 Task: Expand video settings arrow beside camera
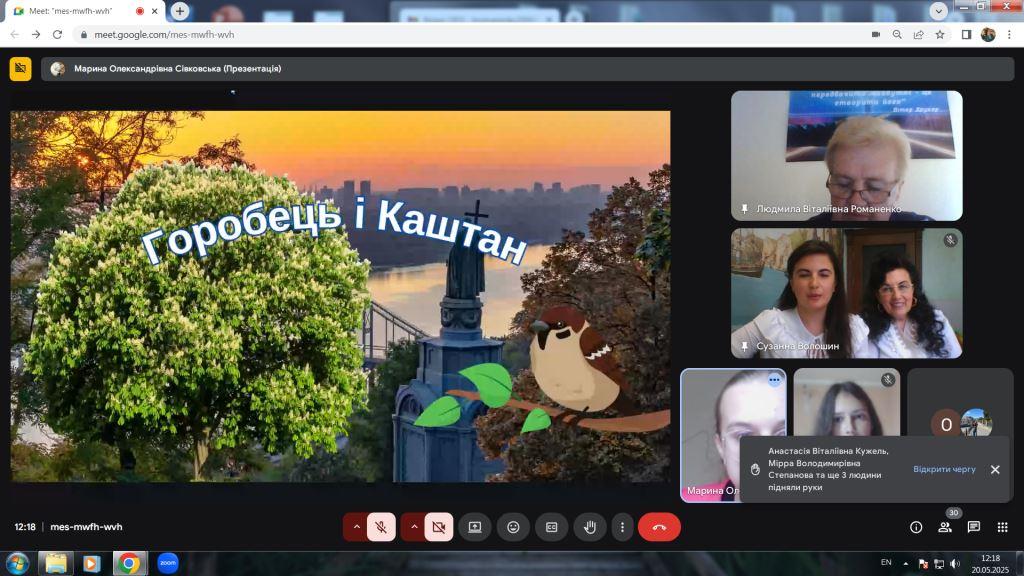click(412, 527)
